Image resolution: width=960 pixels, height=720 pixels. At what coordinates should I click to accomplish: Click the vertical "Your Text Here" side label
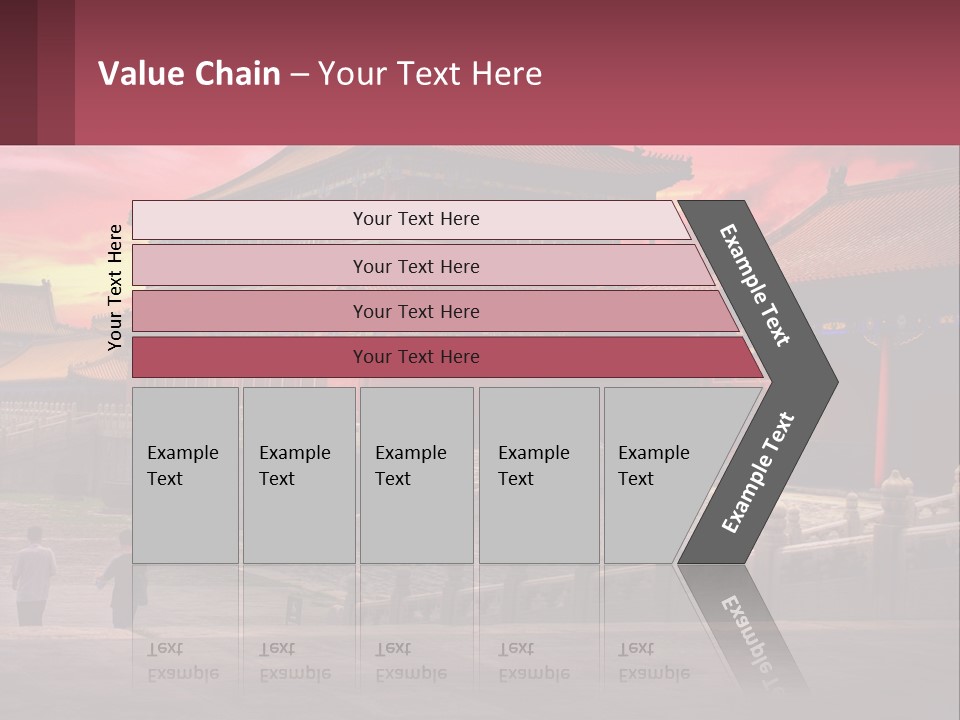click(115, 287)
